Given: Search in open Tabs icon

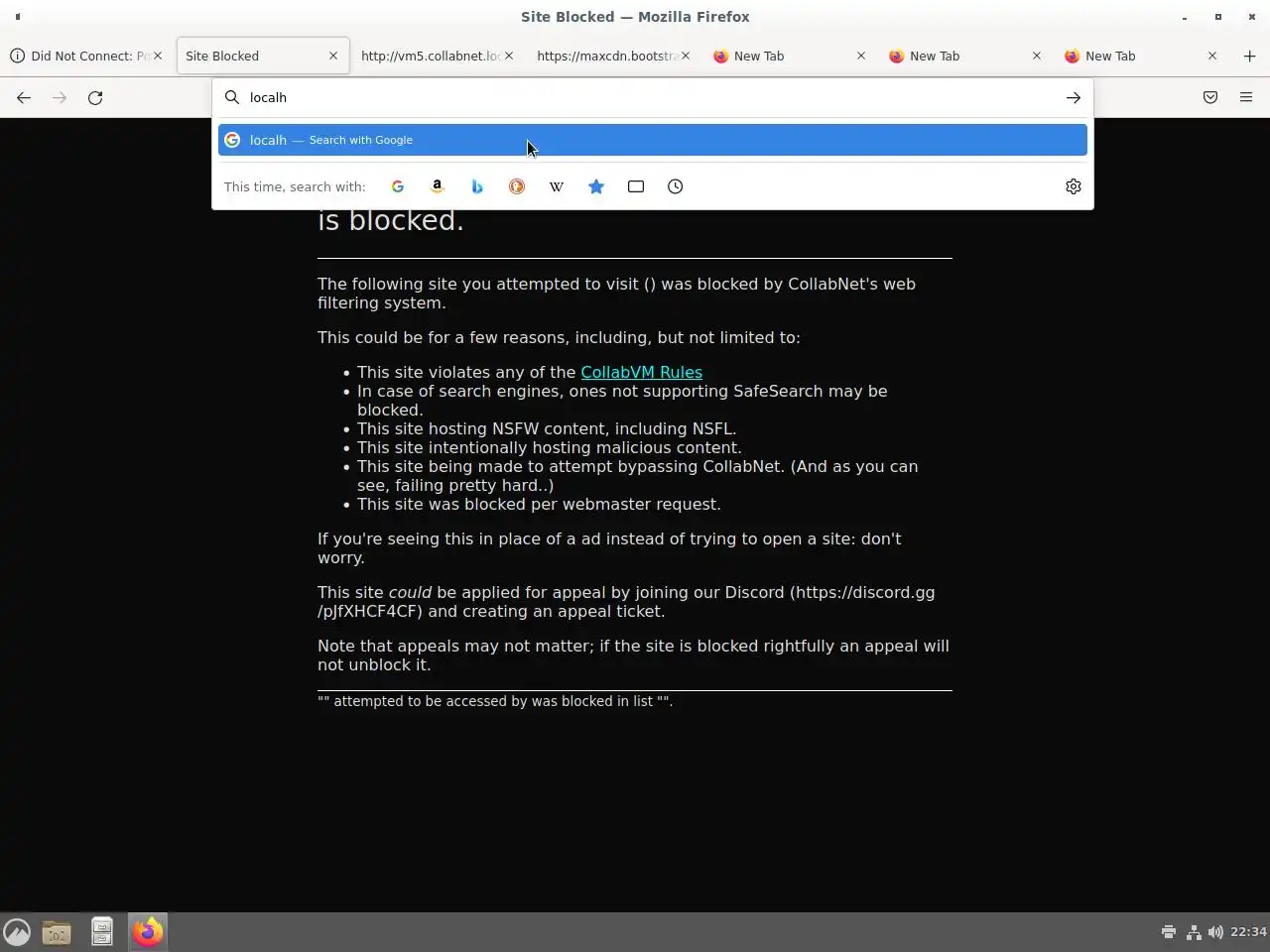Looking at the screenshot, I should [x=636, y=186].
